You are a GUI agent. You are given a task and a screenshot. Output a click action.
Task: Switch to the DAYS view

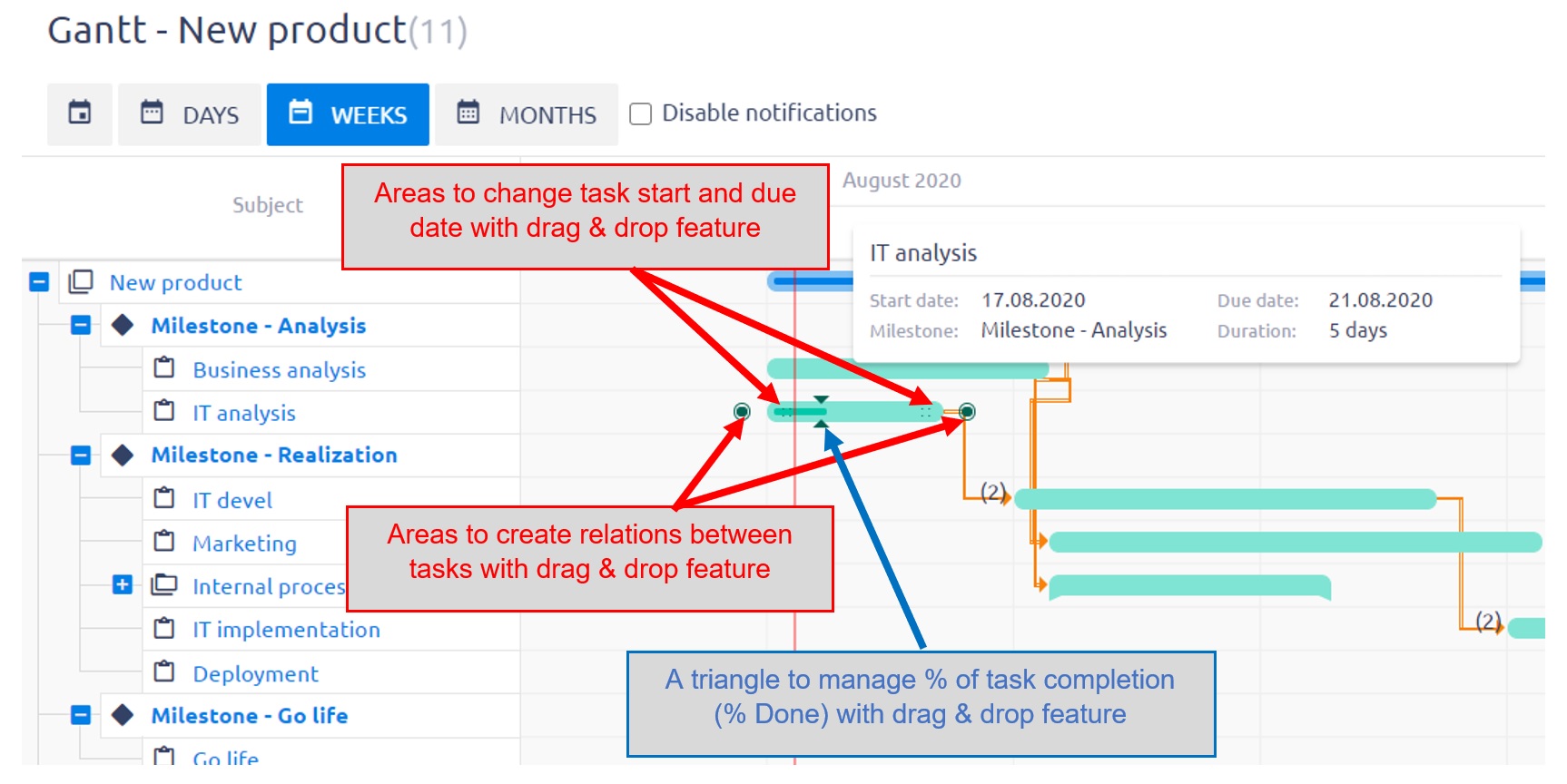click(190, 114)
